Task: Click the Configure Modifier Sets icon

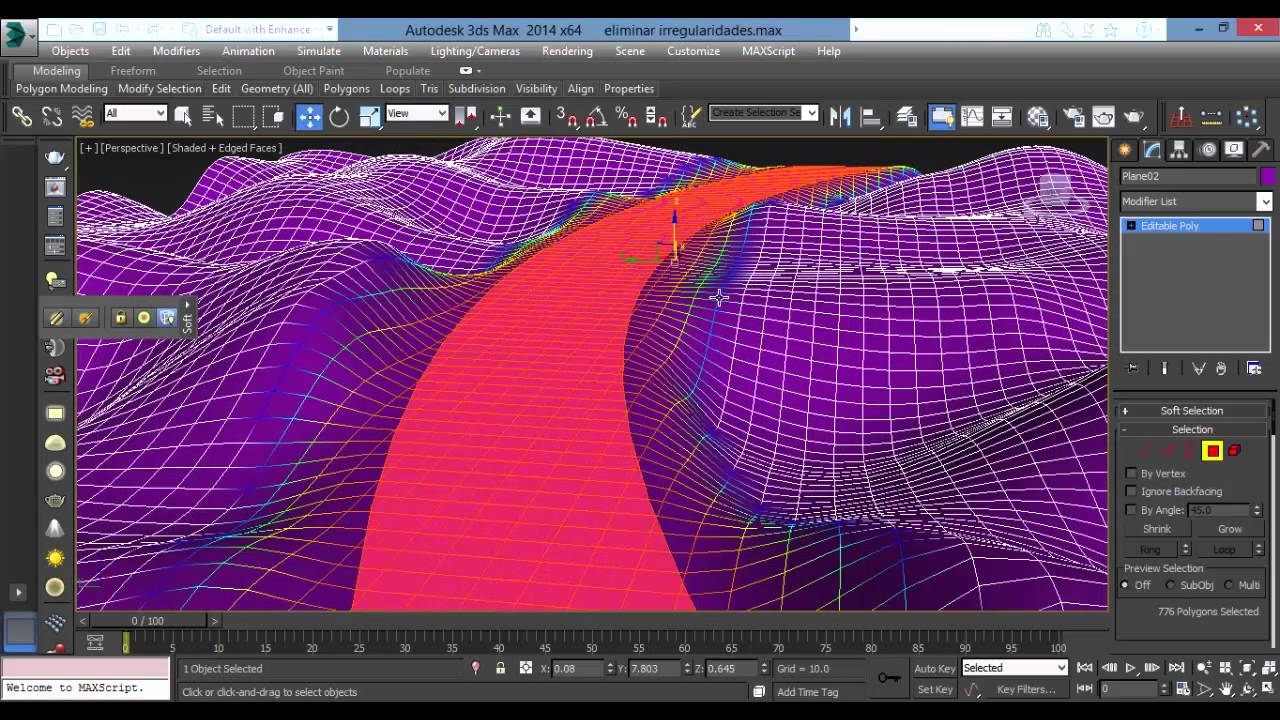Action: [x=1254, y=369]
